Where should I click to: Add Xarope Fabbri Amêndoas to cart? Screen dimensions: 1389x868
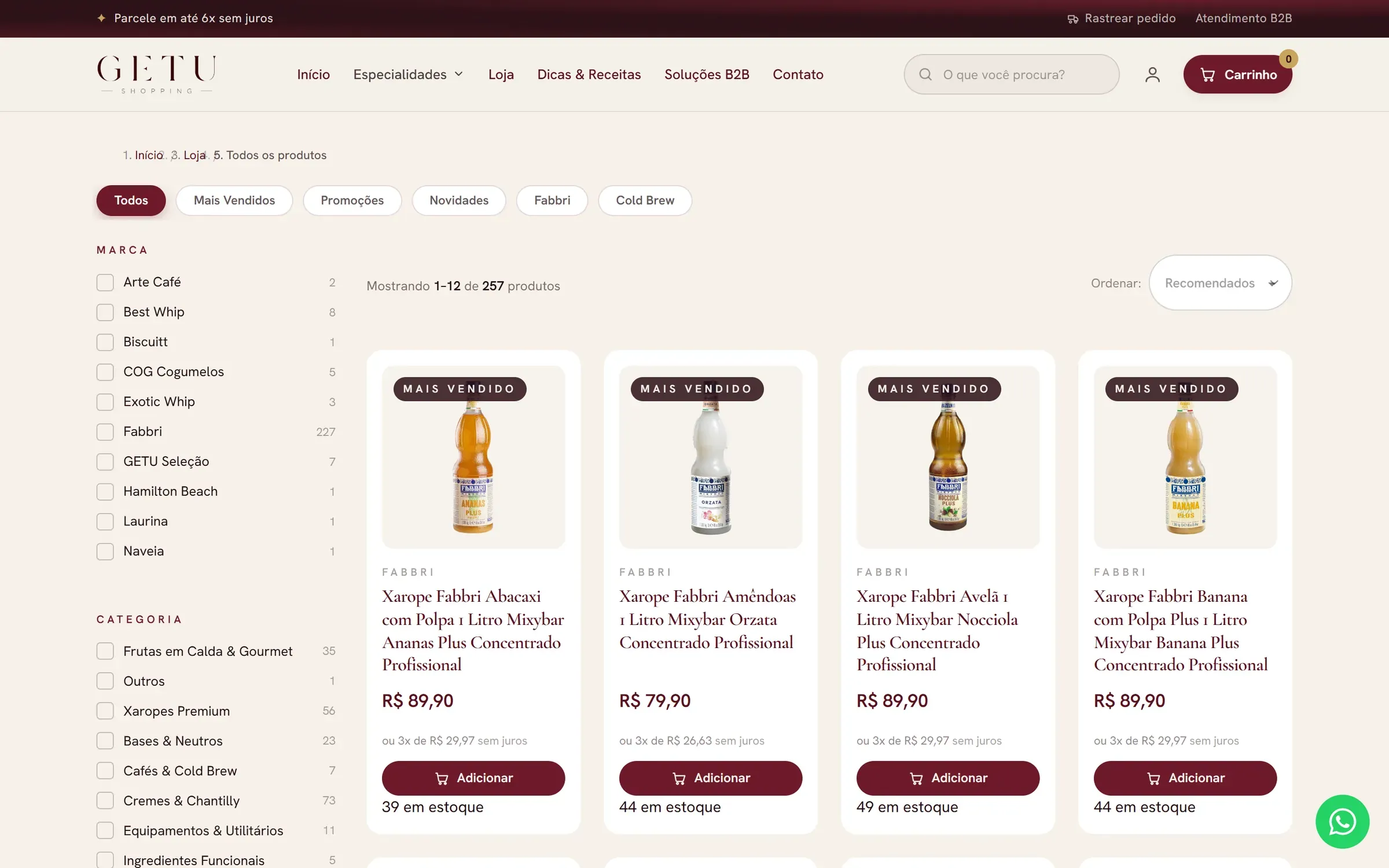711,778
